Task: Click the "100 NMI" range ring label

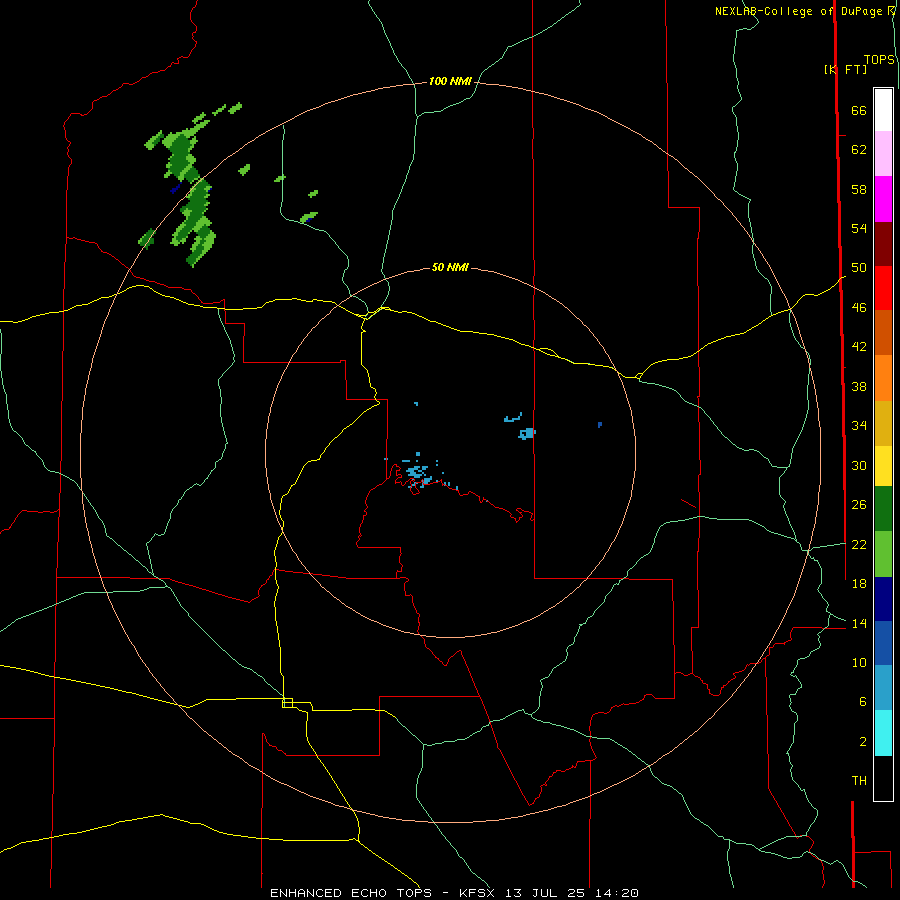Action: 450,82
